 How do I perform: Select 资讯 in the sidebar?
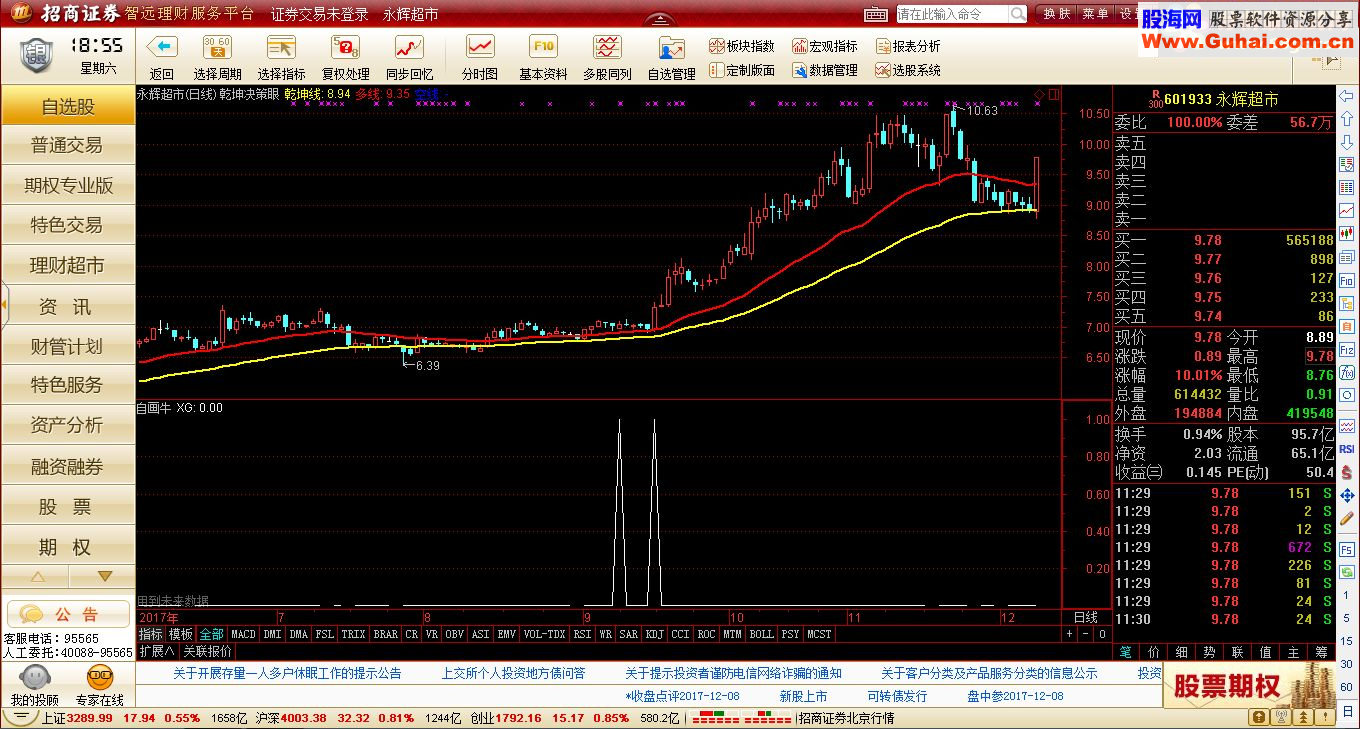(67, 306)
